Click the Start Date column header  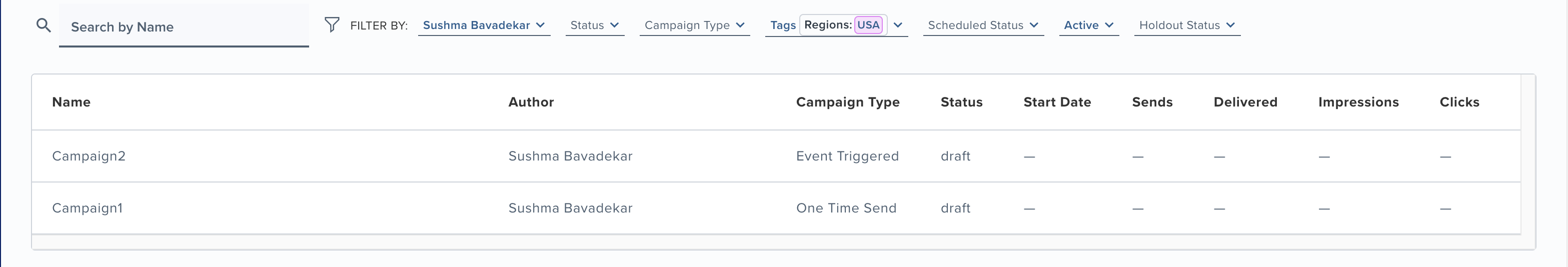pyautogui.click(x=1057, y=102)
